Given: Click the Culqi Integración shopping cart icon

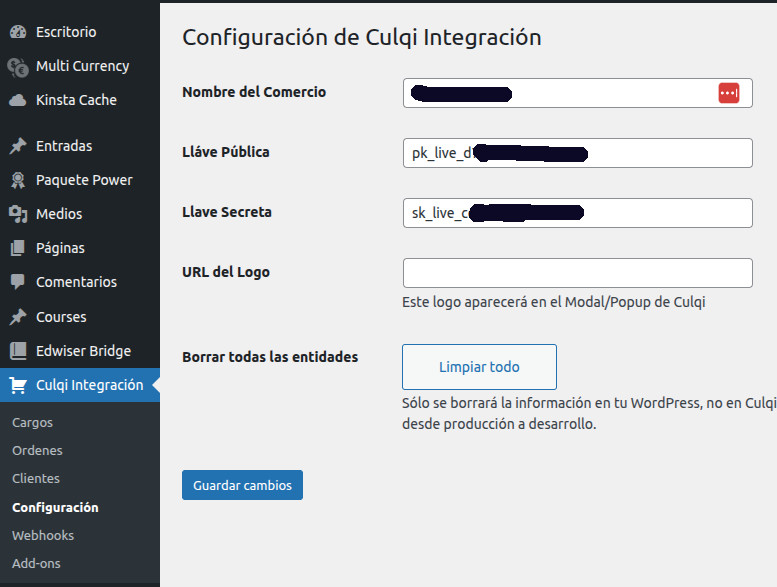Looking at the screenshot, I should point(18,385).
